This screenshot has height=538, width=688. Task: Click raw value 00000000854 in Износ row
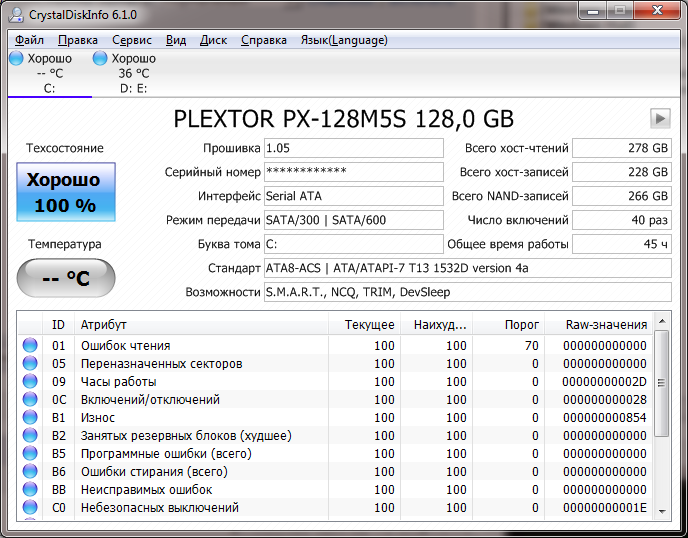(x=605, y=418)
